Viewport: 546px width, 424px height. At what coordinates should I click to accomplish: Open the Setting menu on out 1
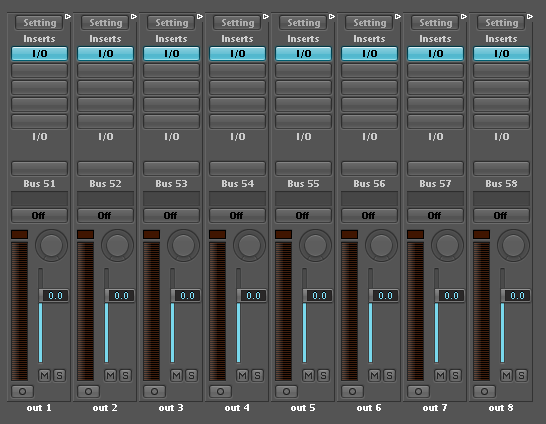tap(39, 23)
